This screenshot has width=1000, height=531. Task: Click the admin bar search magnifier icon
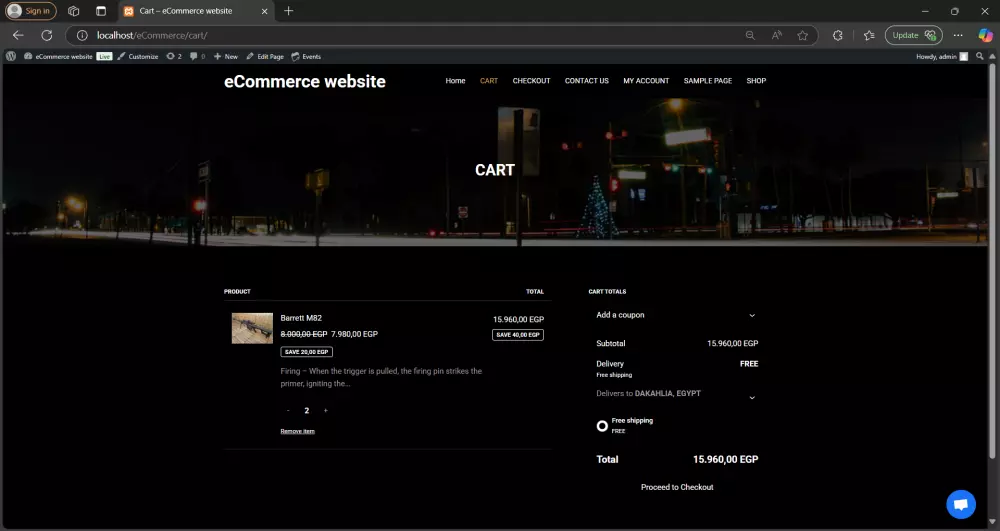click(982, 57)
